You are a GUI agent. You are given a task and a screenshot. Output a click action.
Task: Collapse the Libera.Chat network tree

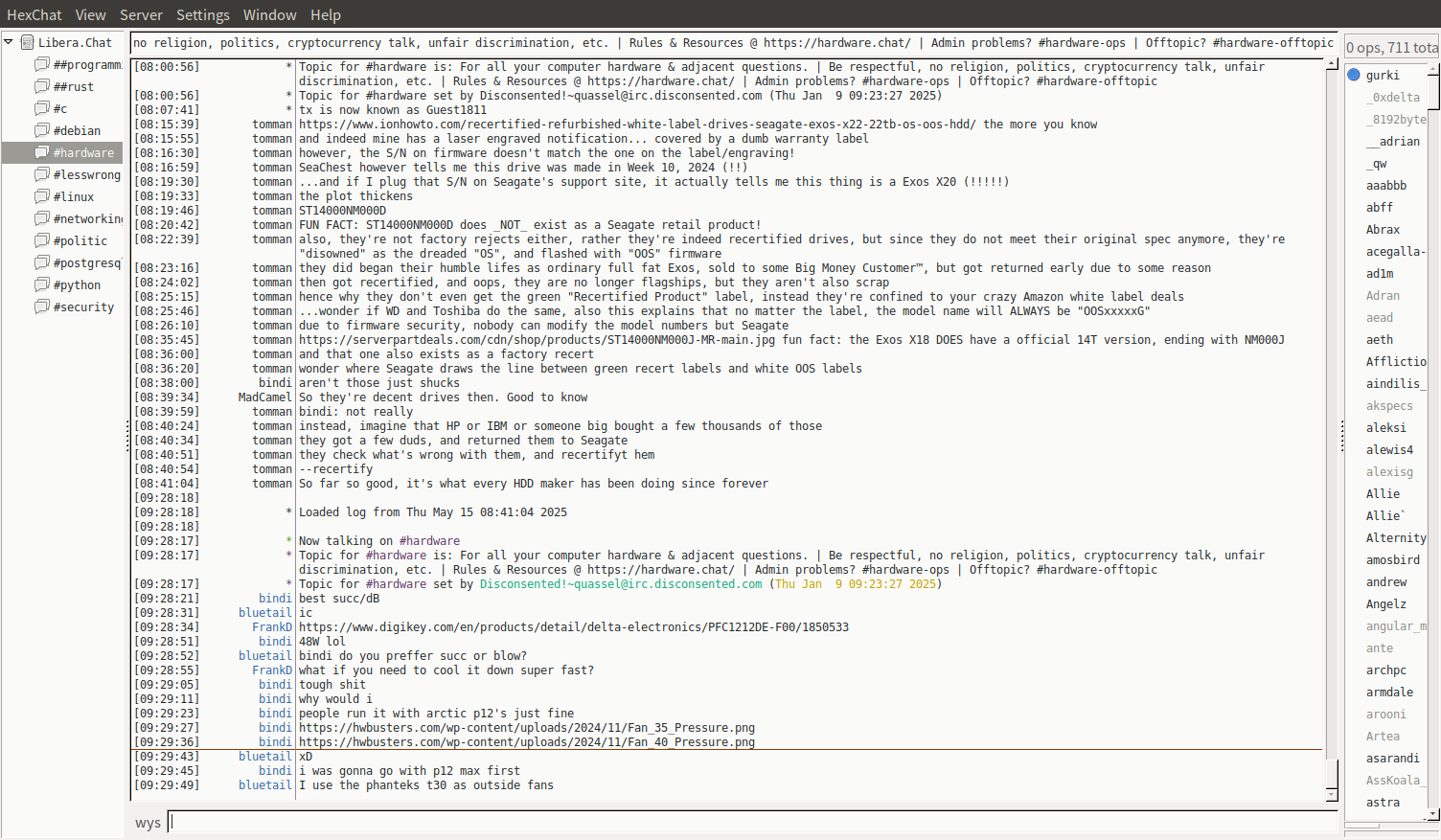tap(9, 42)
